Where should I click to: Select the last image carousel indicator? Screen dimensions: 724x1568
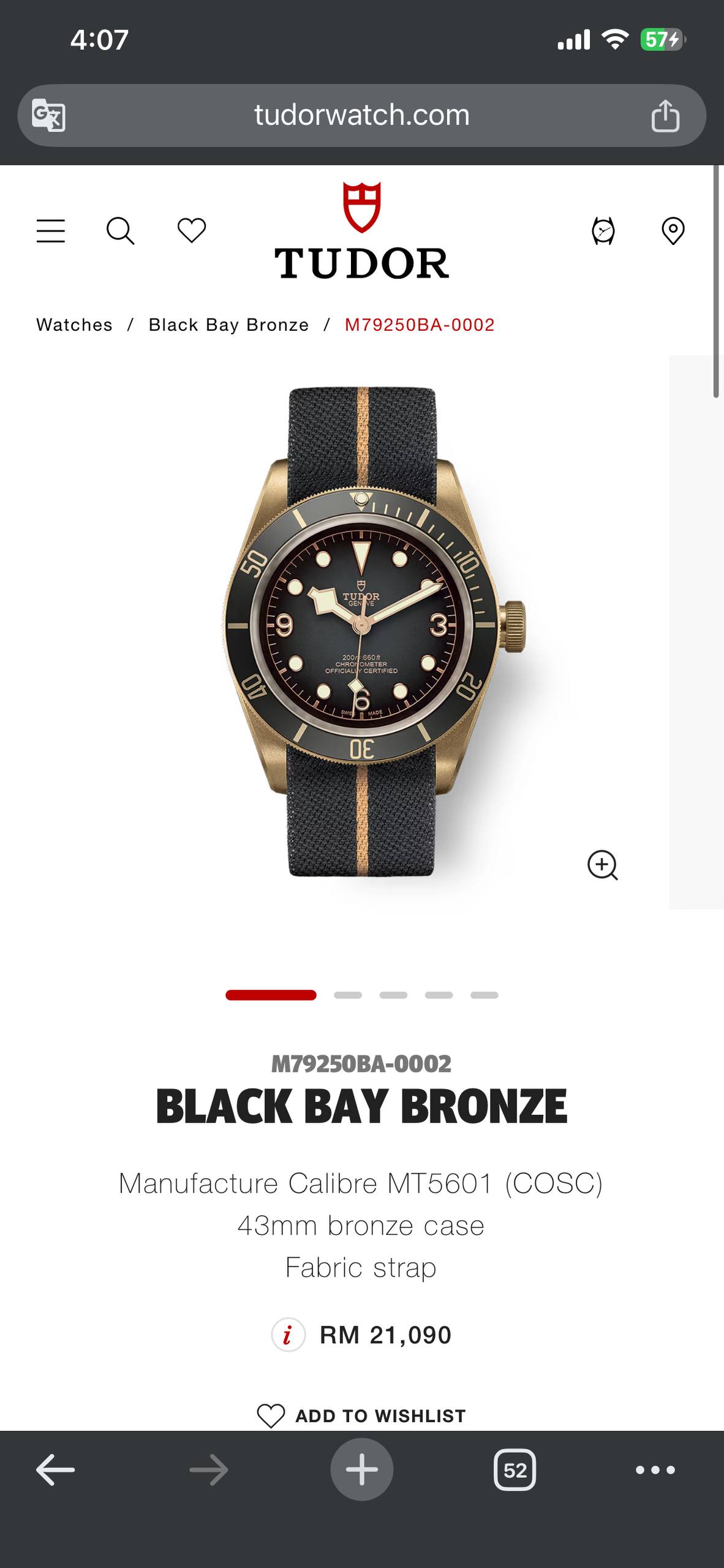click(485, 995)
